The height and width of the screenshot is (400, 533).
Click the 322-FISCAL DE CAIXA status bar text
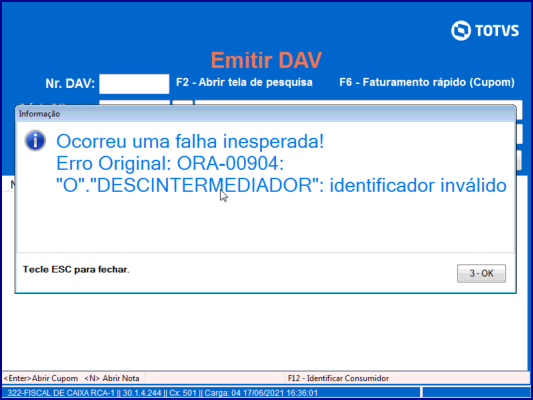pos(162,393)
